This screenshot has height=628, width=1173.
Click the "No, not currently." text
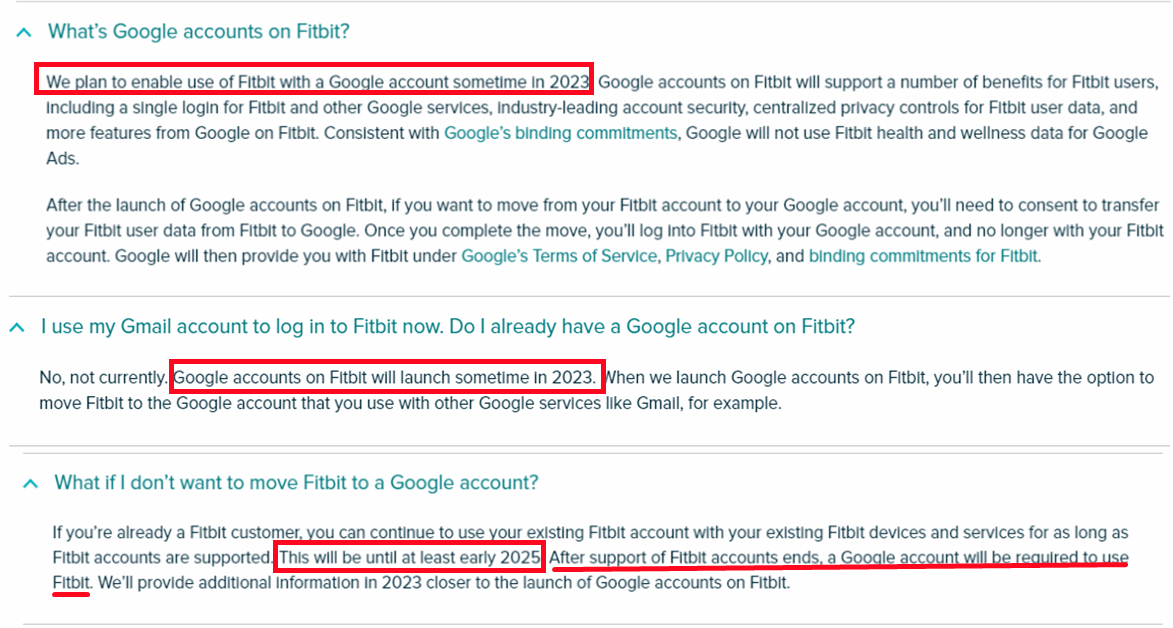(x=103, y=377)
